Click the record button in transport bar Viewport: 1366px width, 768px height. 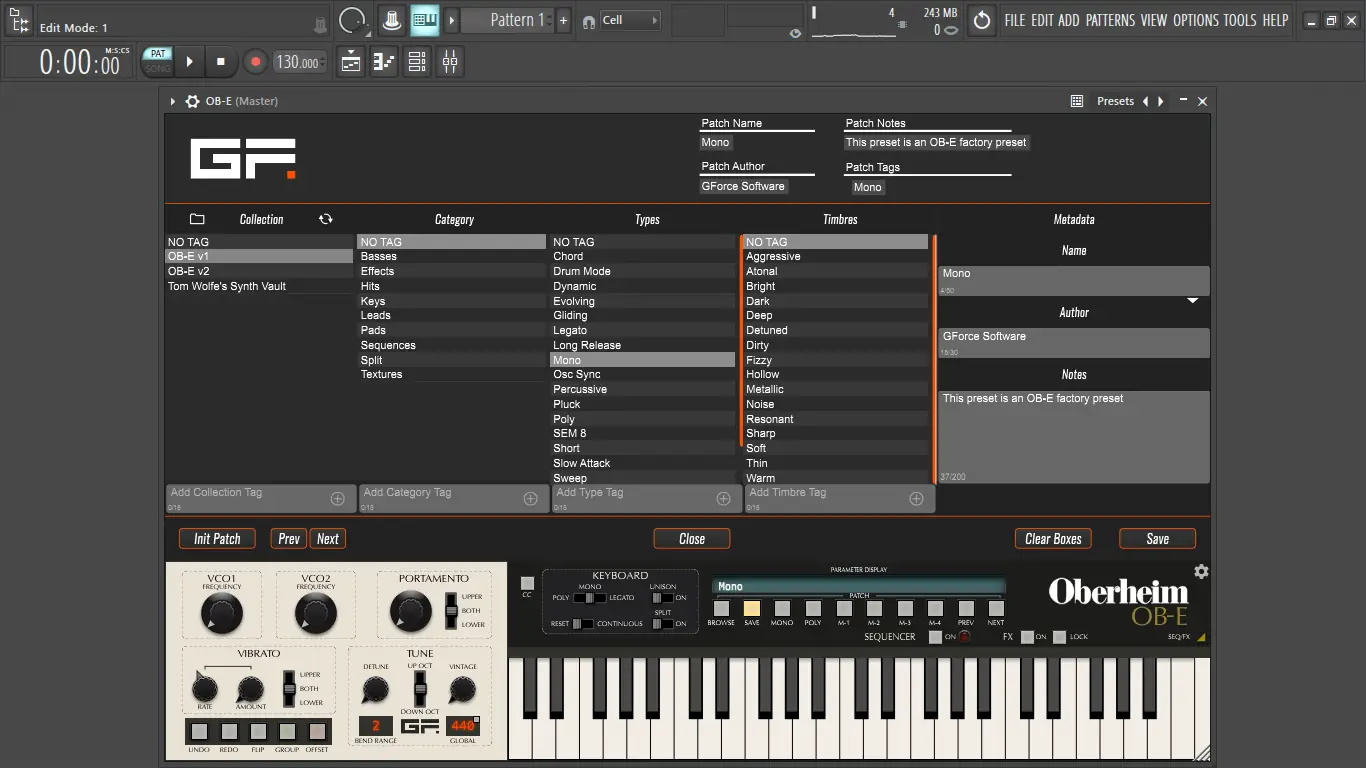coord(255,62)
